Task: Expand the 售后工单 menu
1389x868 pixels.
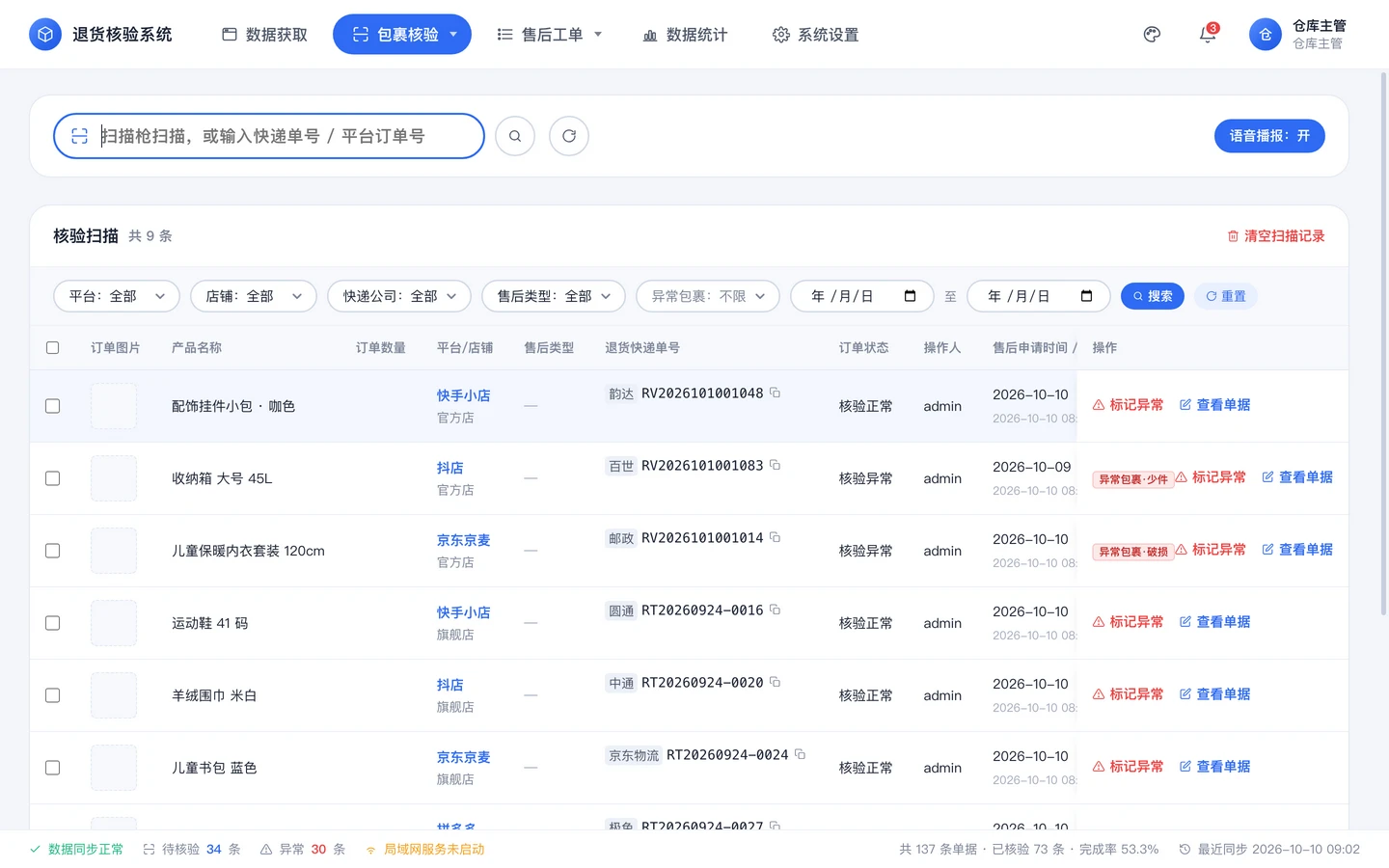Action: click(550, 35)
